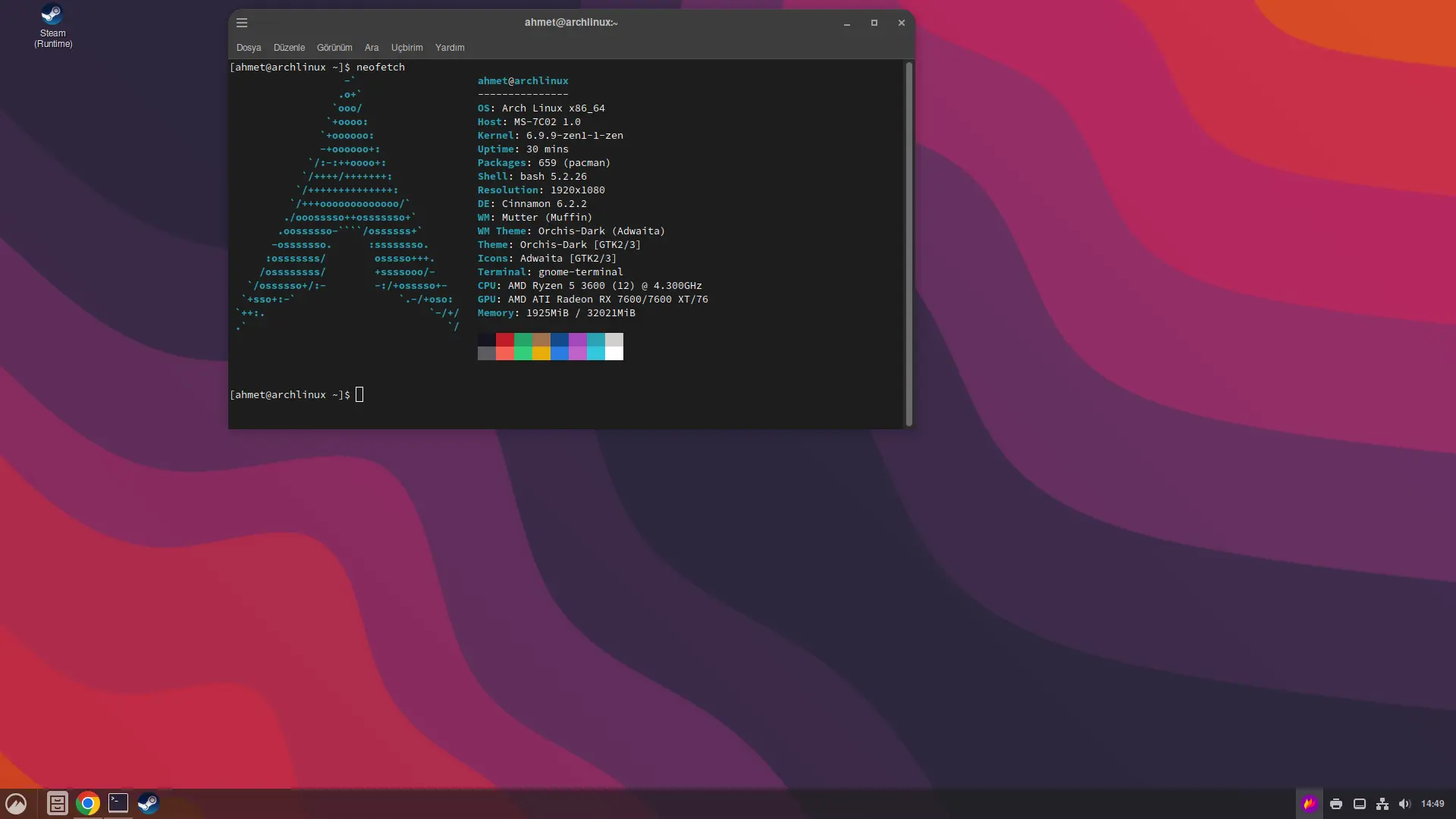Screen dimensions: 1456x819
Task: Click the 'Terminal: gnome-terminal' line
Action: click(550, 272)
